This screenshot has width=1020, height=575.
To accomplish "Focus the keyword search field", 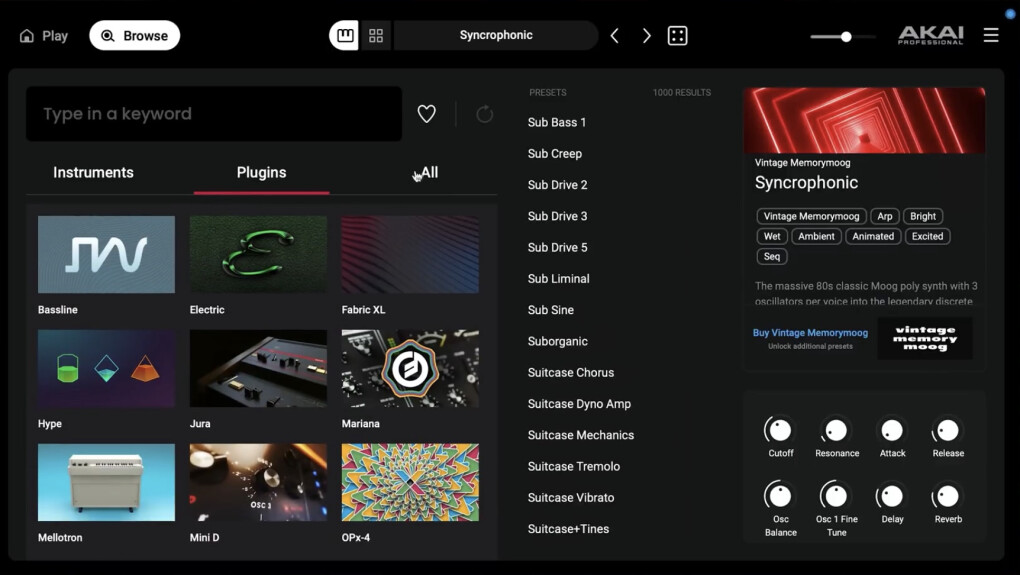I will click(x=214, y=114).
